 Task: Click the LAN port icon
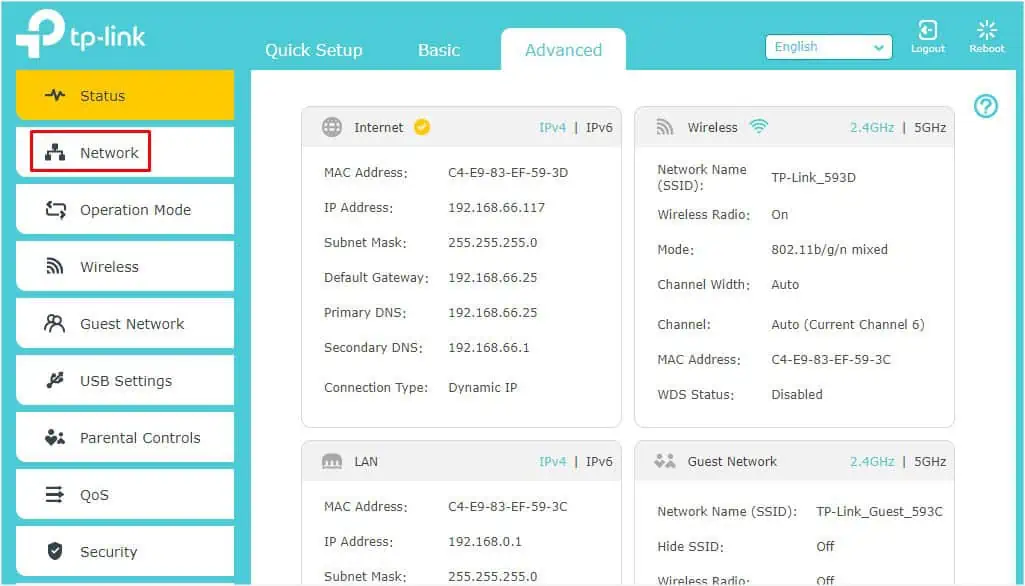click(x=331, y=462)
